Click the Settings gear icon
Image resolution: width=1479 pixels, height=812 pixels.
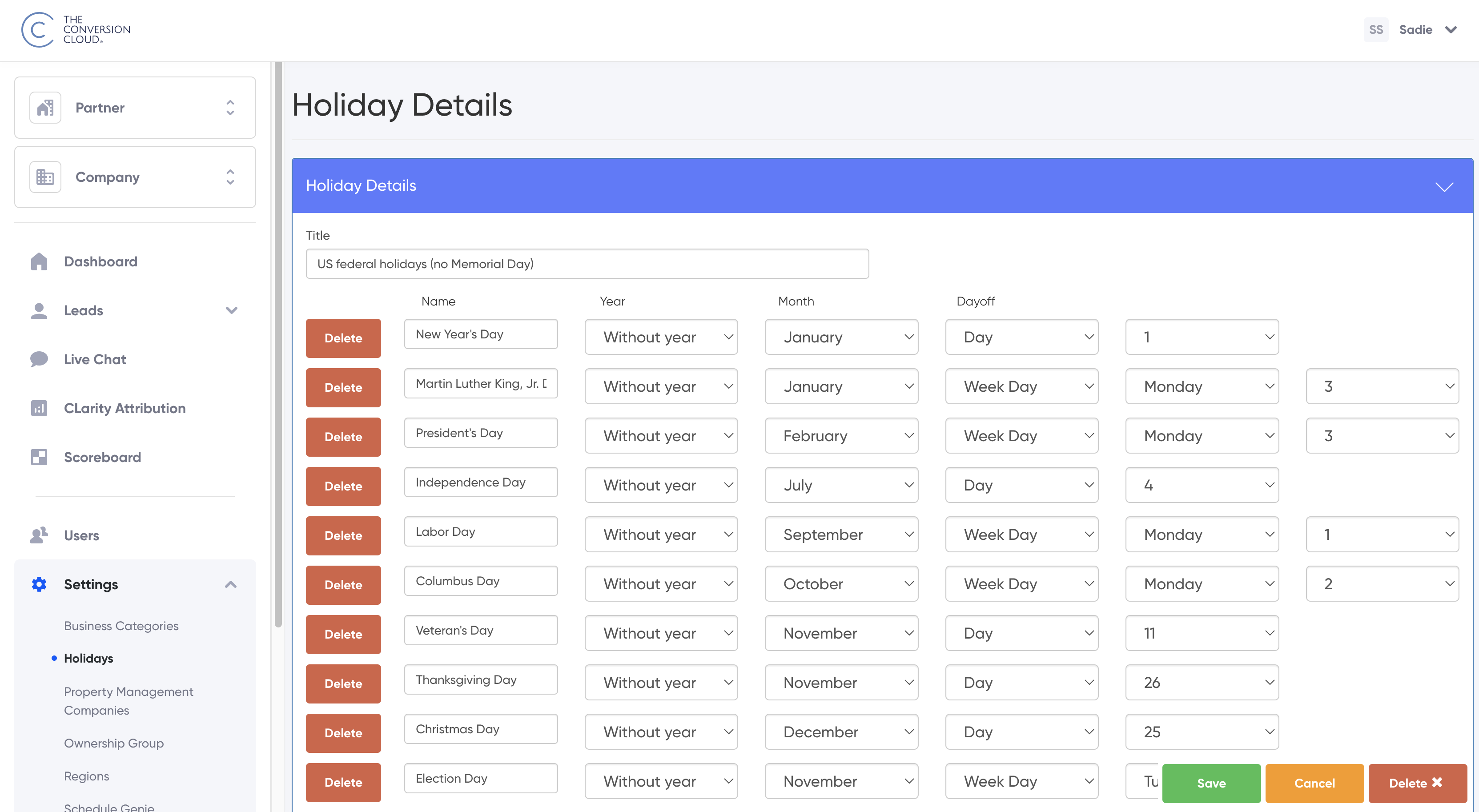point(39,584)
